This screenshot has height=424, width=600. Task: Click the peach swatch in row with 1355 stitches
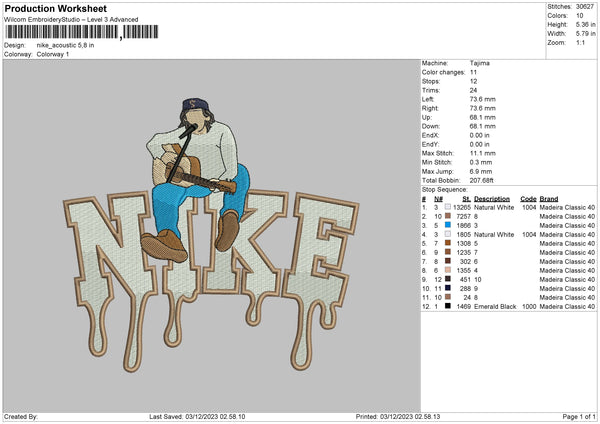[x=448, y=270]
